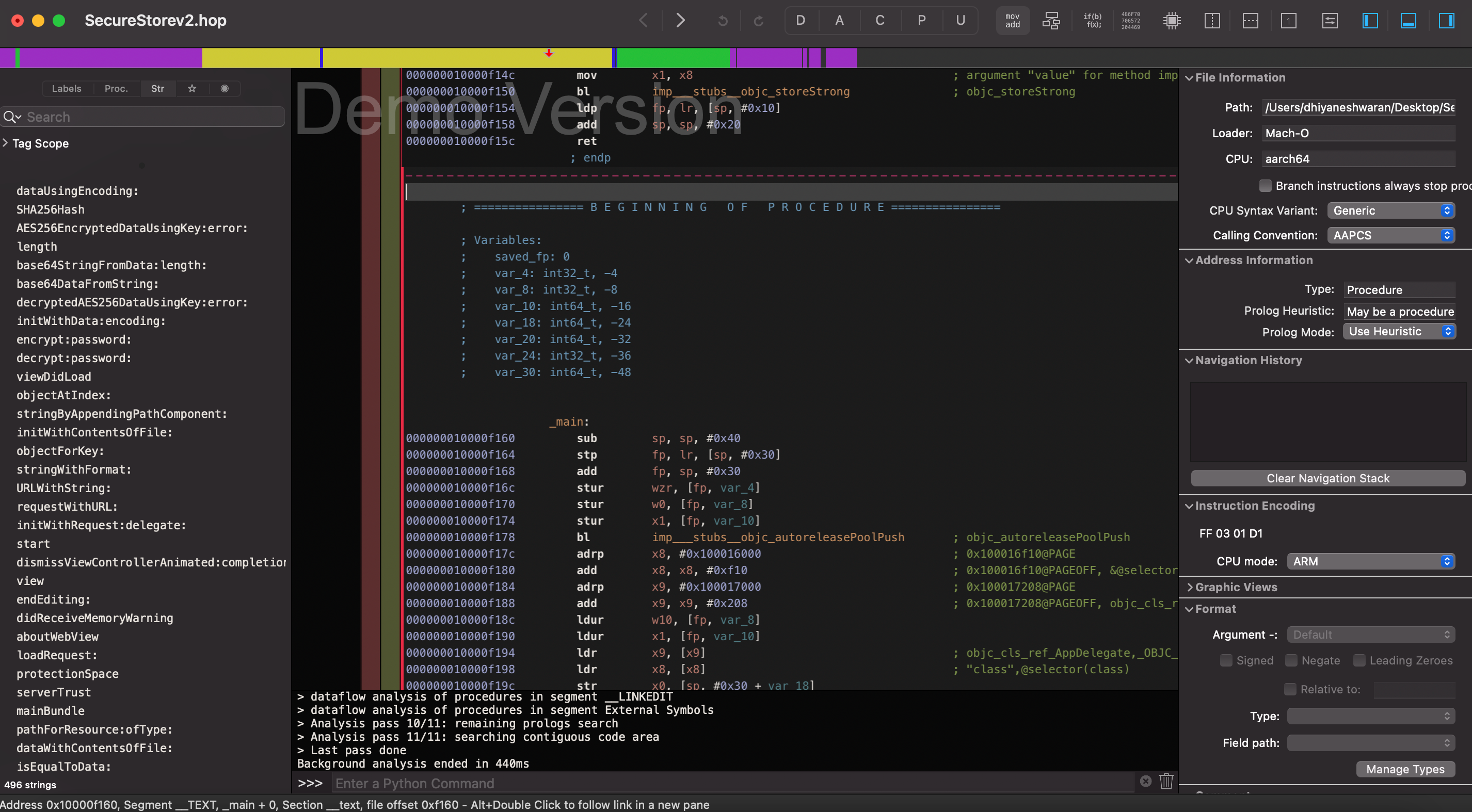Screen dimensions: 1472x812
Task: Switch to the Labels tab
Action: pyautogui.click(x=66, y=89)
